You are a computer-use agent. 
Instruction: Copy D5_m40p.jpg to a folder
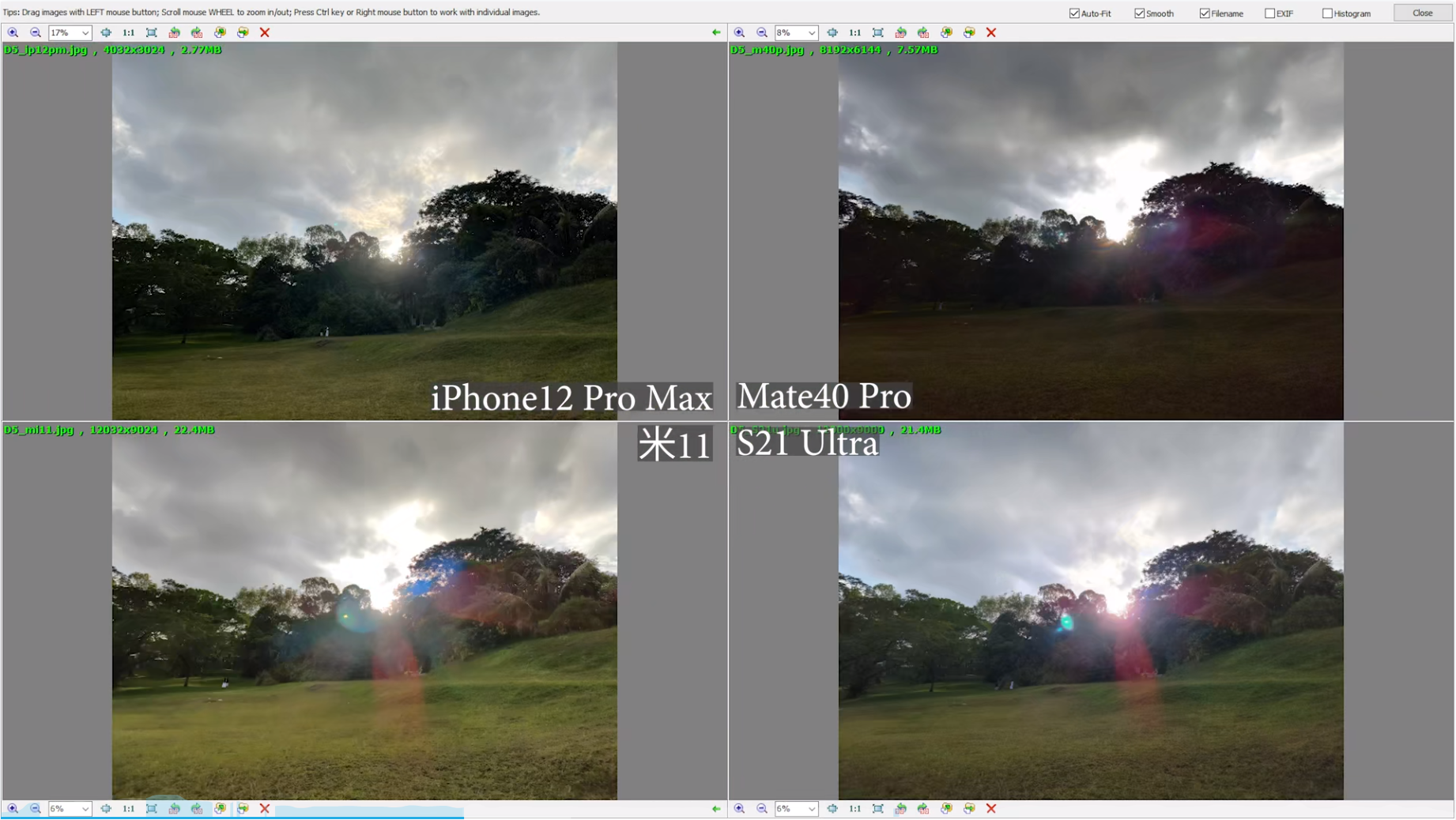946,32
